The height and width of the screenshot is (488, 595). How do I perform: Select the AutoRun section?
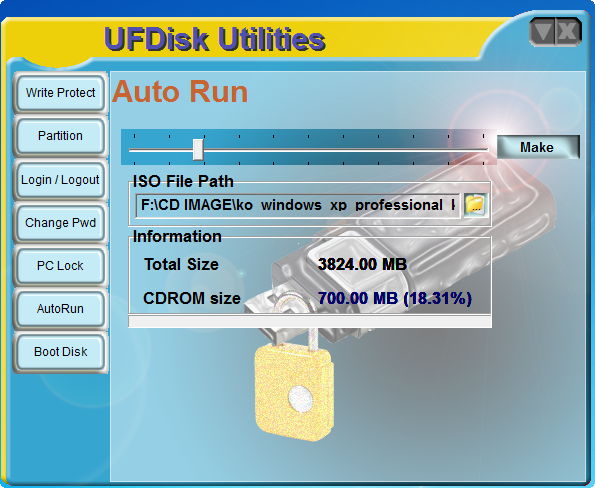click(x=60, y=309)
